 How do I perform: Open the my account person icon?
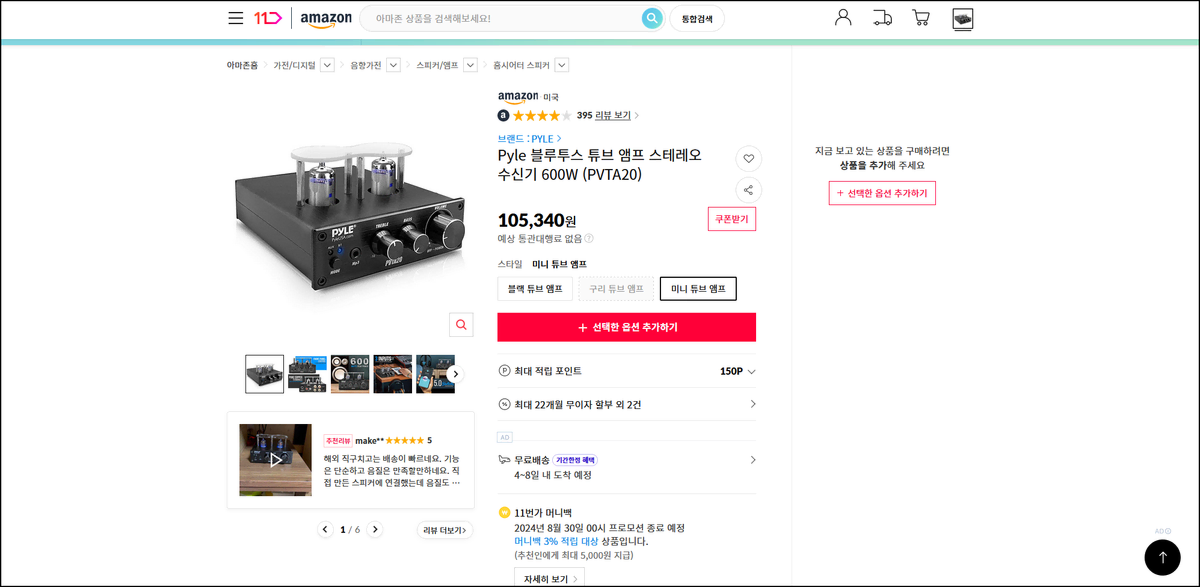pos(843,17)
